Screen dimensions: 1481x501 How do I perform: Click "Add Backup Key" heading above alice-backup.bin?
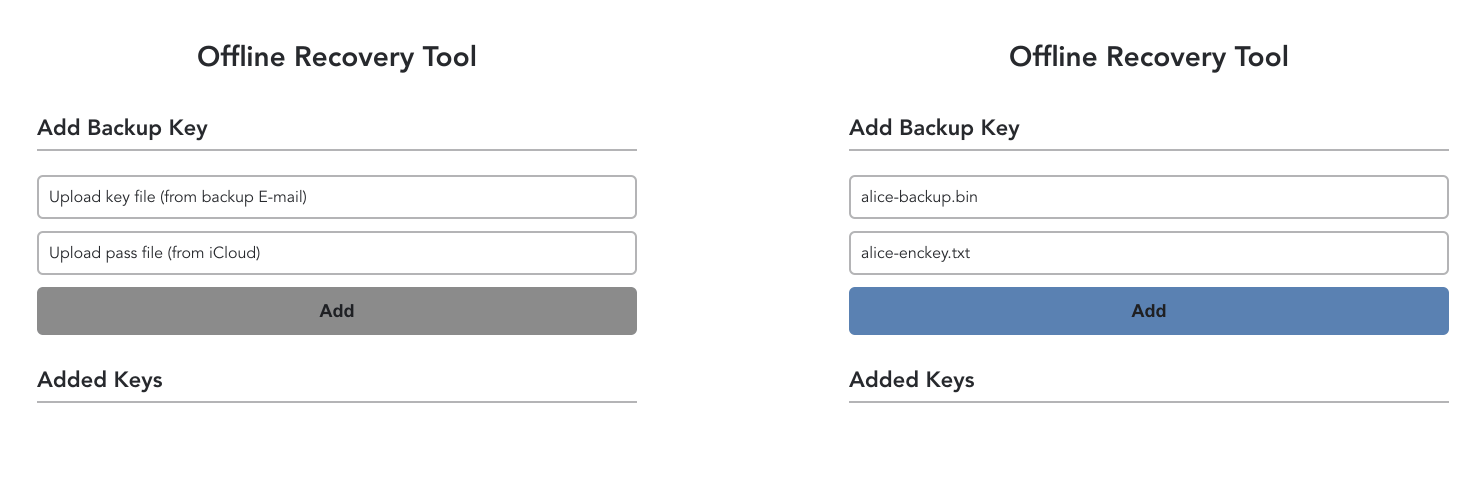(x=934, y=128)
